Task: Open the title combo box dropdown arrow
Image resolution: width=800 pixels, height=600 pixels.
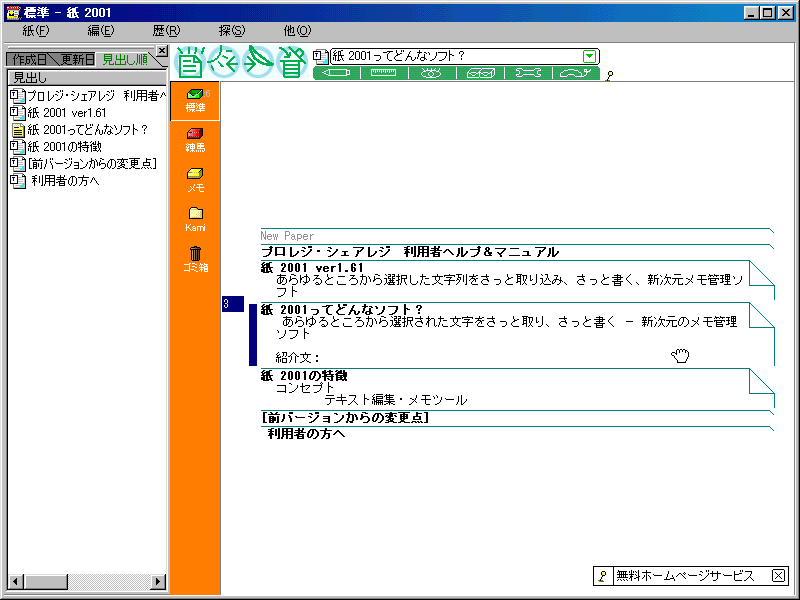Action: (589, 56)
